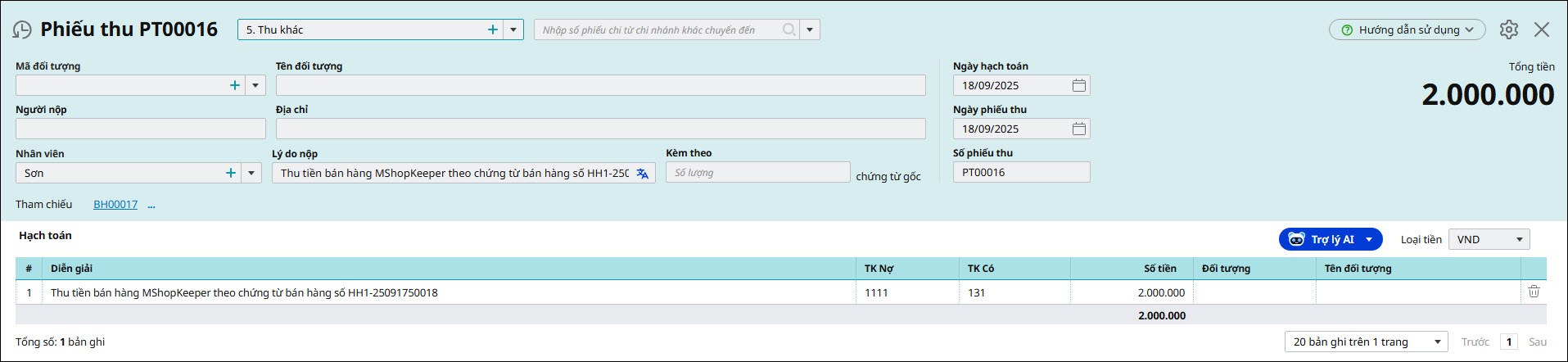Expand the Nhân viên dropdown arrow
Screen dimensions: 1568x362
[x=251, y=173]
